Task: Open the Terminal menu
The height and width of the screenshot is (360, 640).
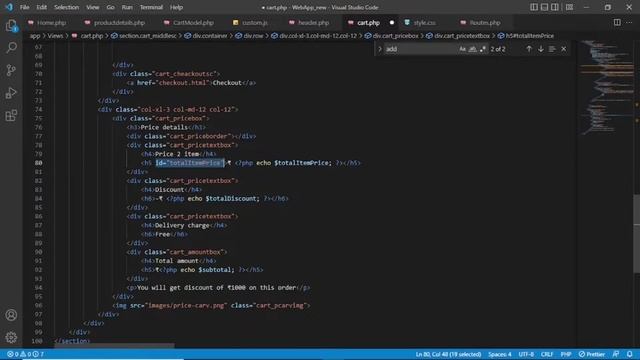Action: [x=151, y=7]
